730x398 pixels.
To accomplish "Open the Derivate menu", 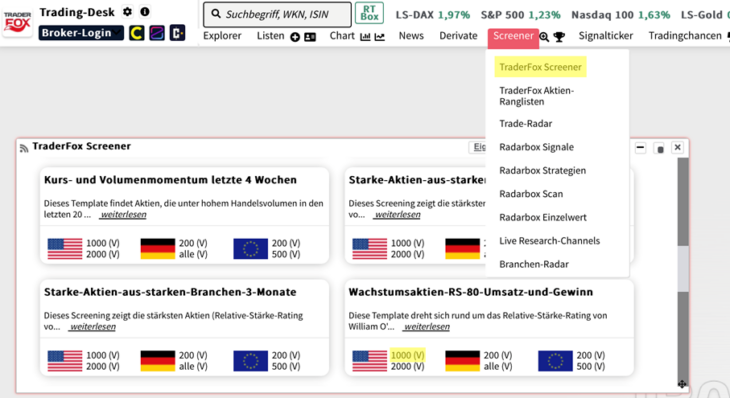I will [x=458, y=36].
